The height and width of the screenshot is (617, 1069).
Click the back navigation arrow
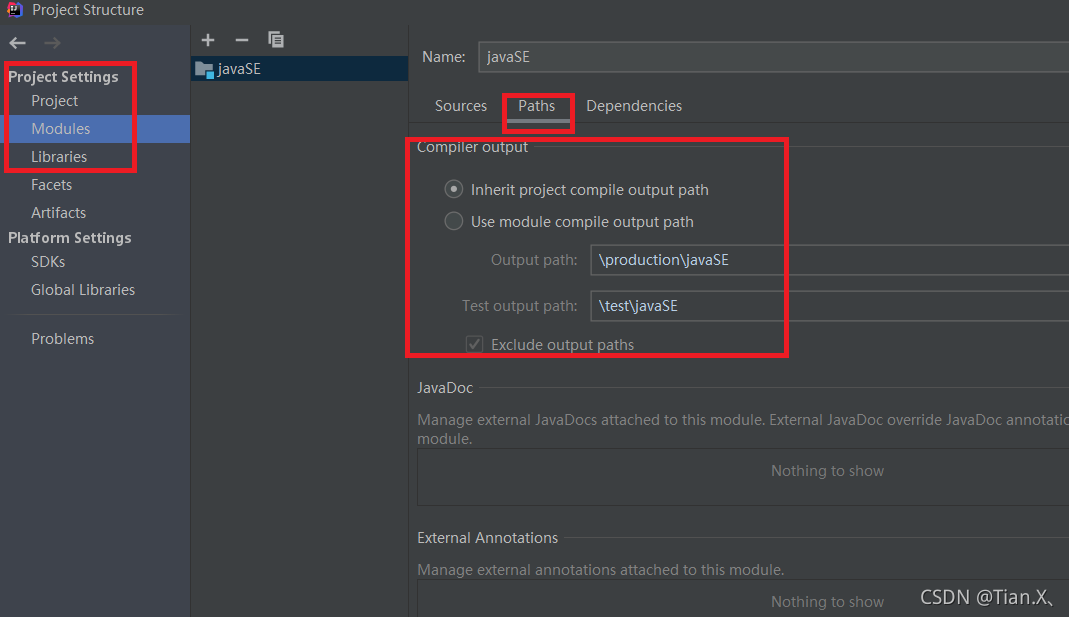pyautogui.click(x=18, y=43)
